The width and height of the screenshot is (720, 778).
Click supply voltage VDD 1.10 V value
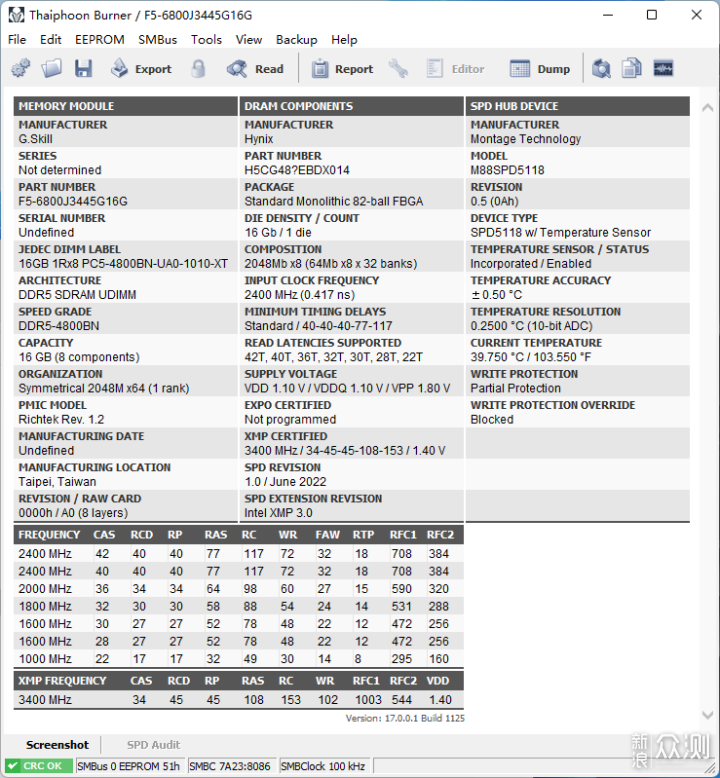tap(347, 389)
